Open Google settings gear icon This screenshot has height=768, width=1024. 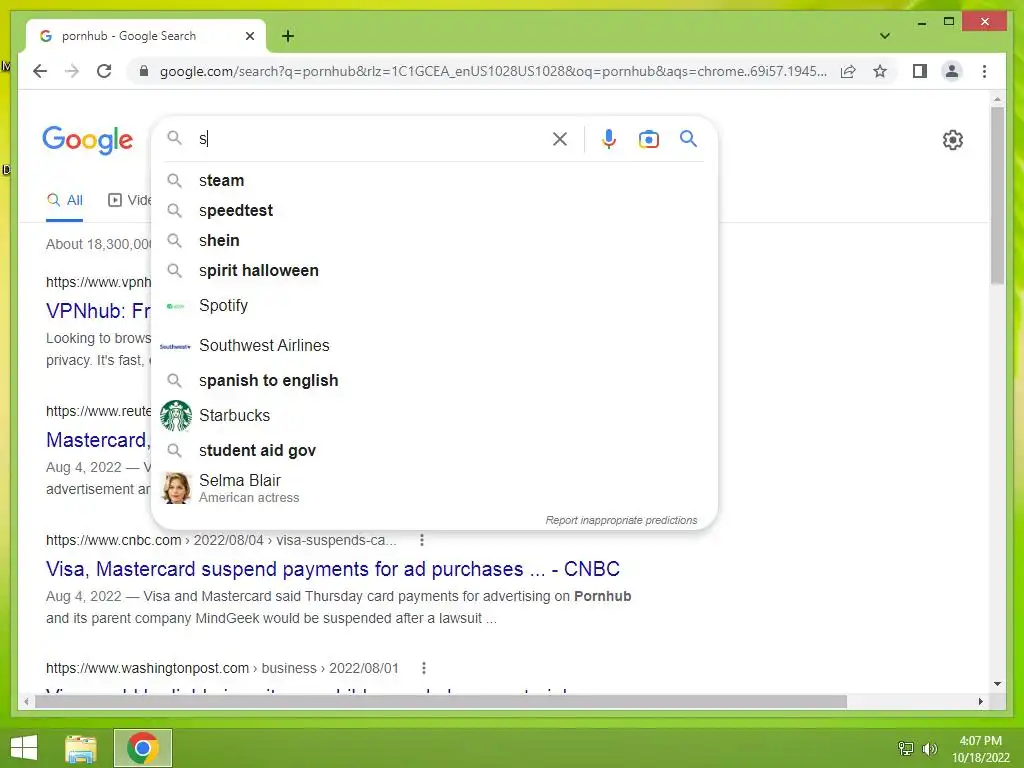point(952,140)
